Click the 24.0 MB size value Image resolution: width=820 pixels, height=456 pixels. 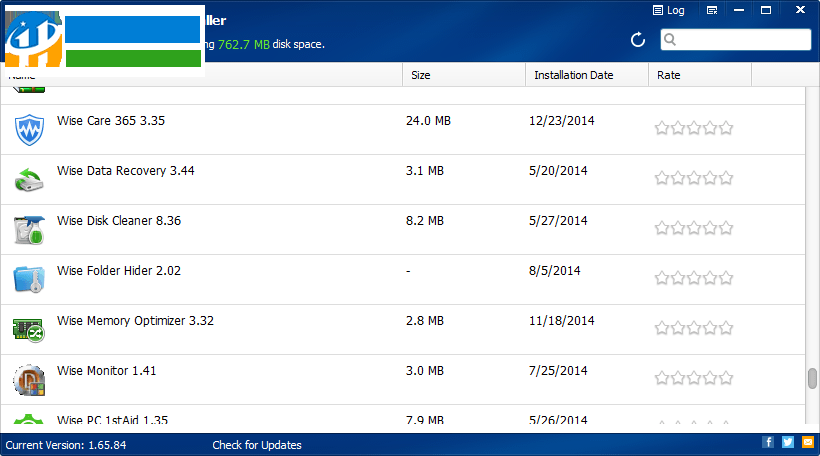point(428,121)
